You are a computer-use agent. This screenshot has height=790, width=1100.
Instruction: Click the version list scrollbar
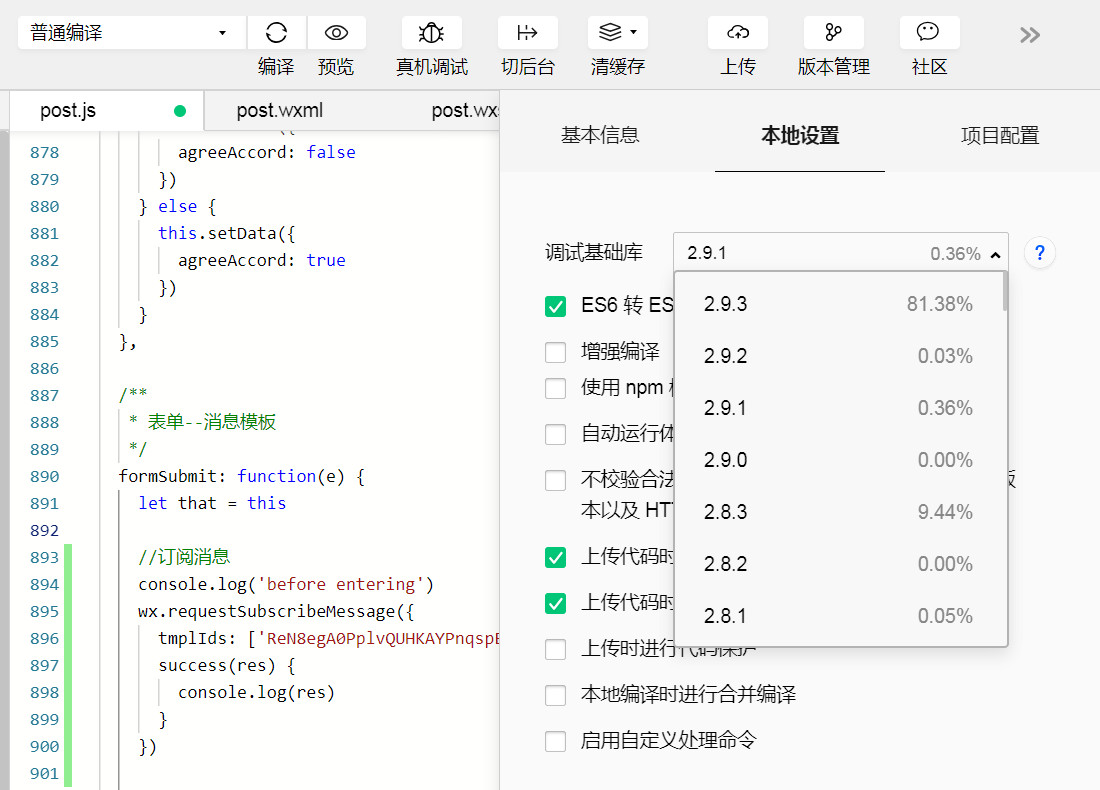coord(1004,293)
